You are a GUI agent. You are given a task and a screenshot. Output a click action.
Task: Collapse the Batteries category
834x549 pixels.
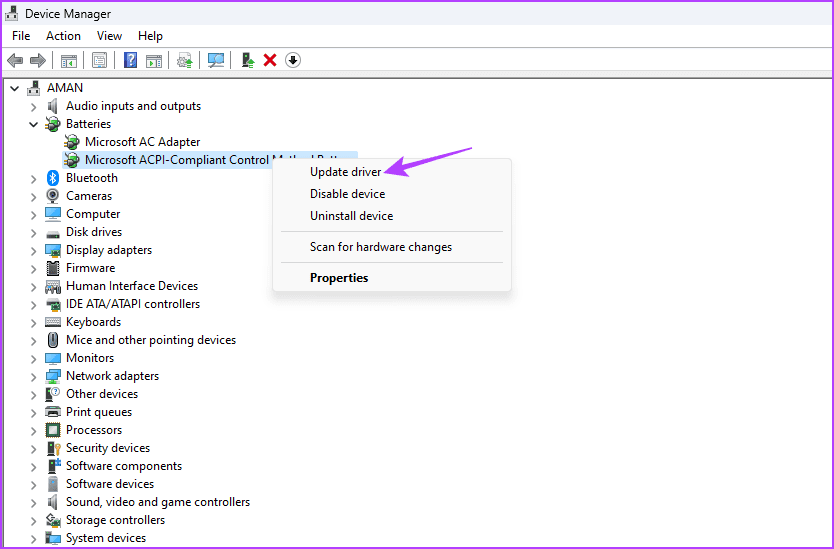(x=34, y=124)
